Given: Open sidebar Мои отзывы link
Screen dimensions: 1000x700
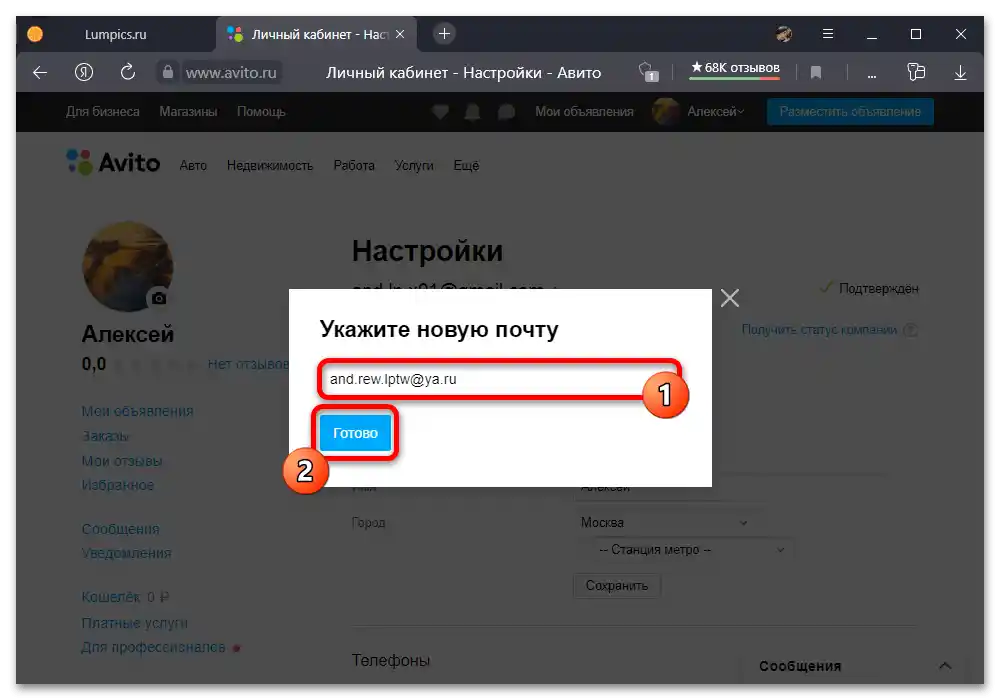Looking at the screenshot, I should (x=122, y=461).
